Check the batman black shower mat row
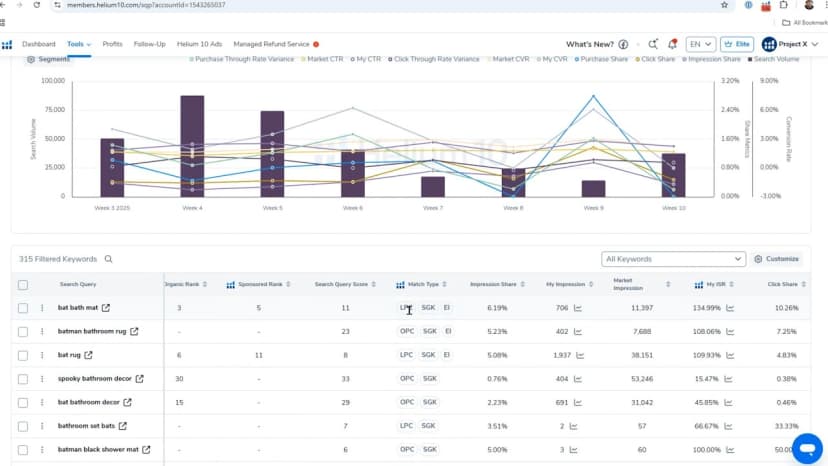This screenshot has width=828, height=466. (x=23, y=450)
